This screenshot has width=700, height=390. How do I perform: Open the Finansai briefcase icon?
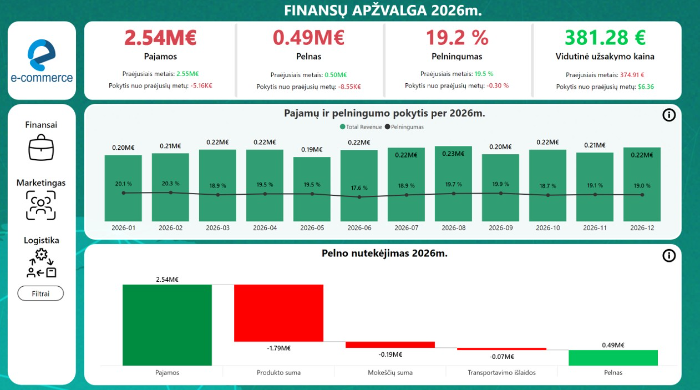click(41, 148)
